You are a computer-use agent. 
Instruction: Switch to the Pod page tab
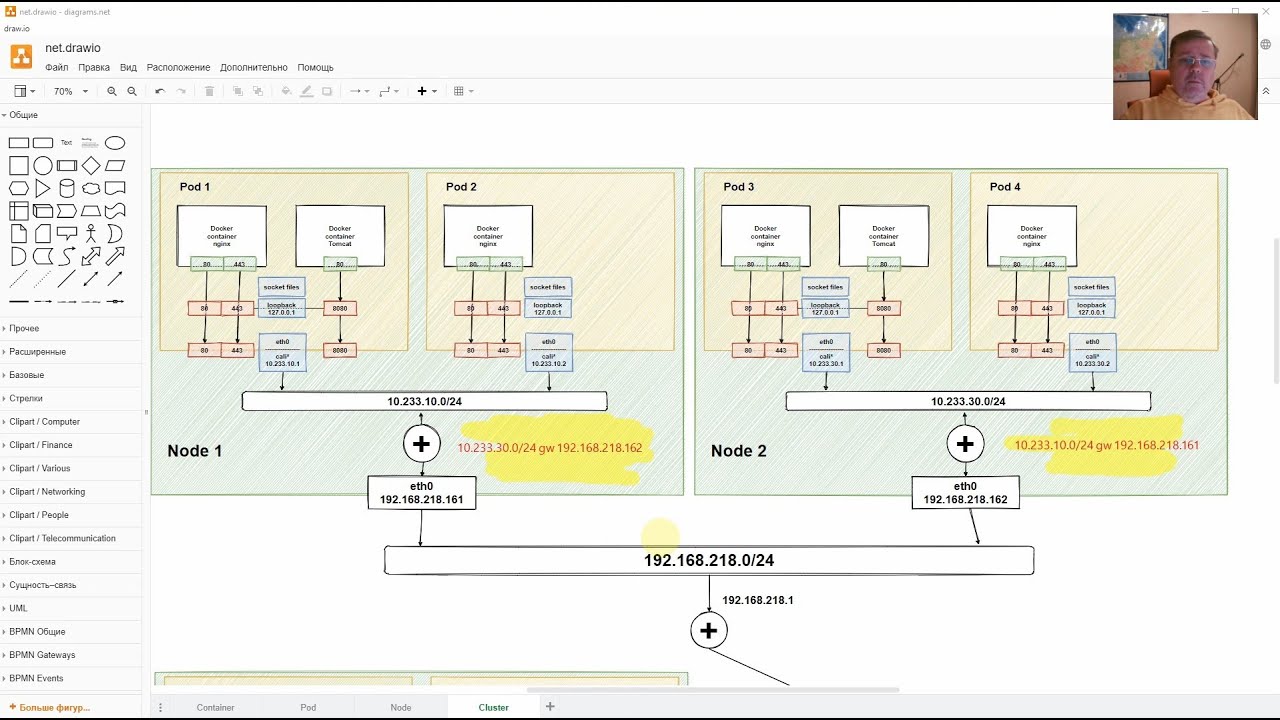click(308, 707)
